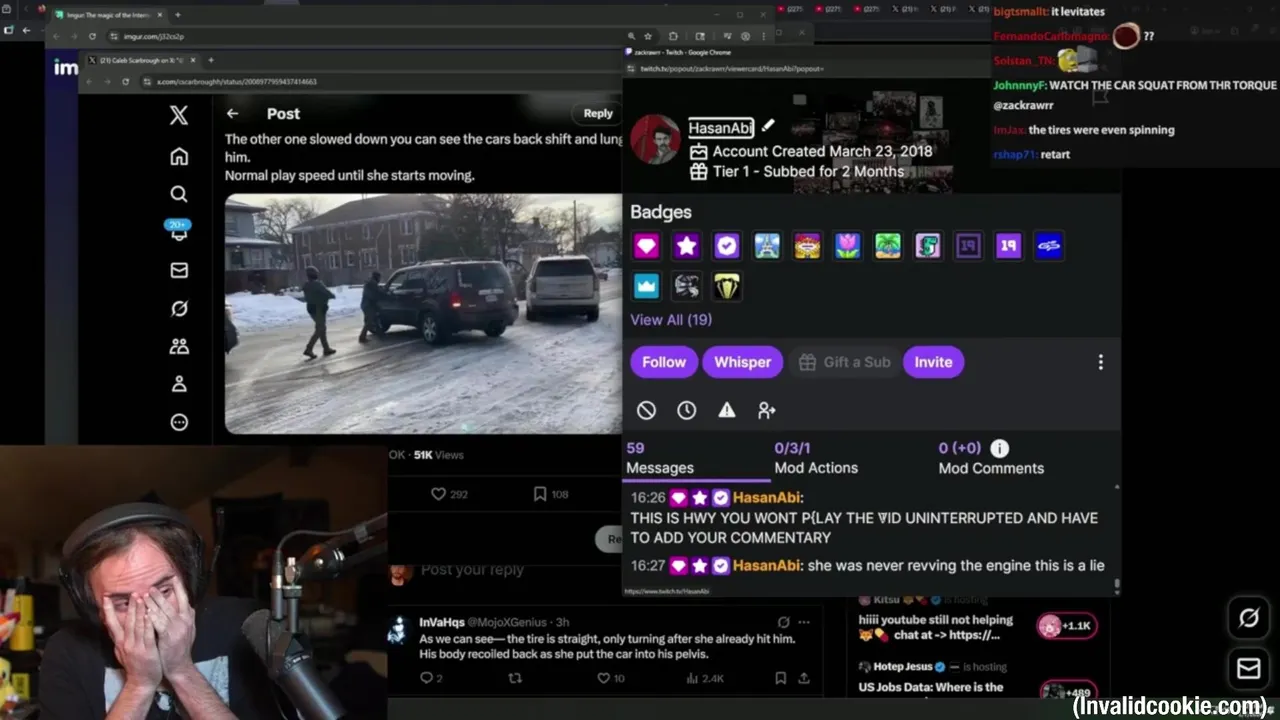Select the bright purple 19 badge

tap(1008, 246)
